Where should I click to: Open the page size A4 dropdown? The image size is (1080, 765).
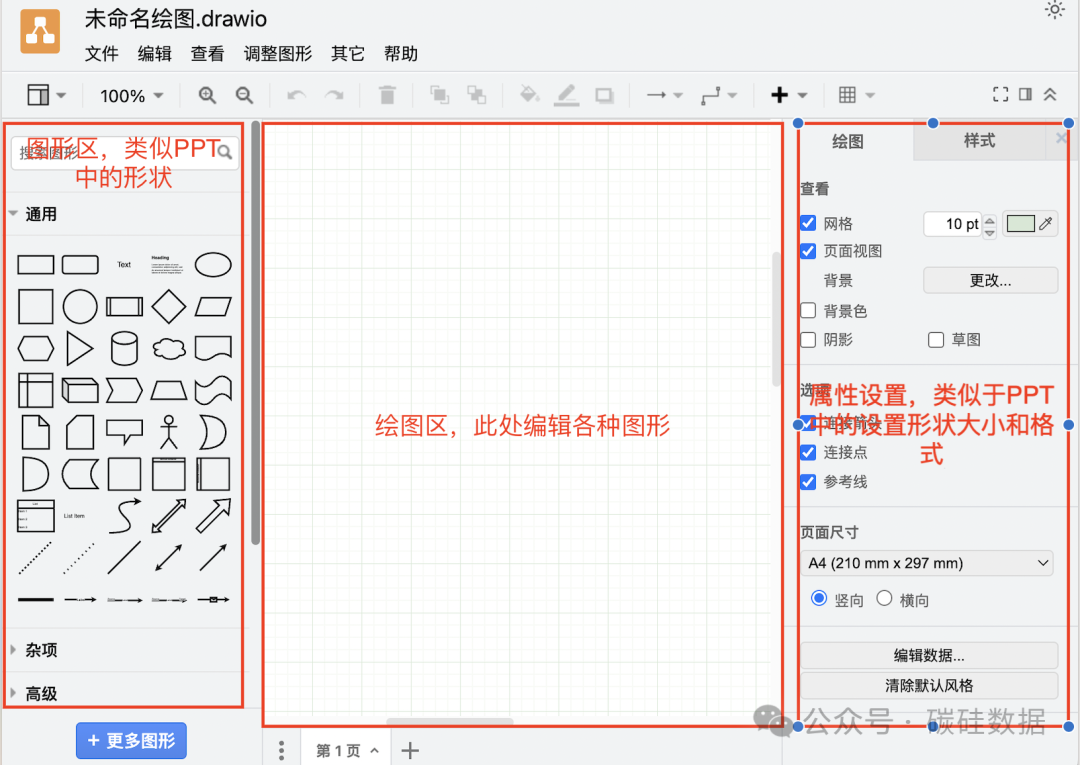[927, 563]
